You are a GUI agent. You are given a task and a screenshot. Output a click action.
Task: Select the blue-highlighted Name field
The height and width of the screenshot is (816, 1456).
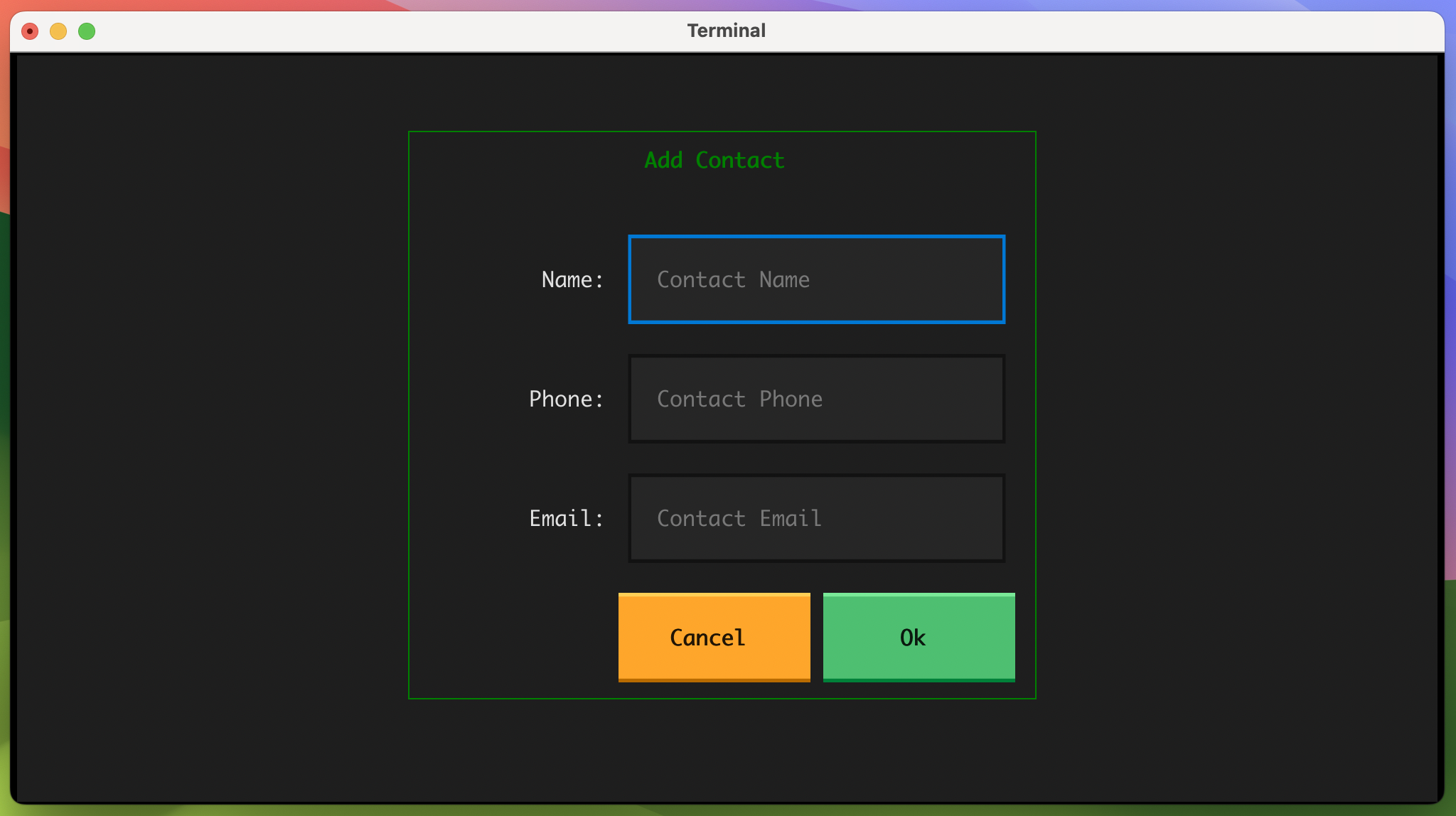pos(815,279)
